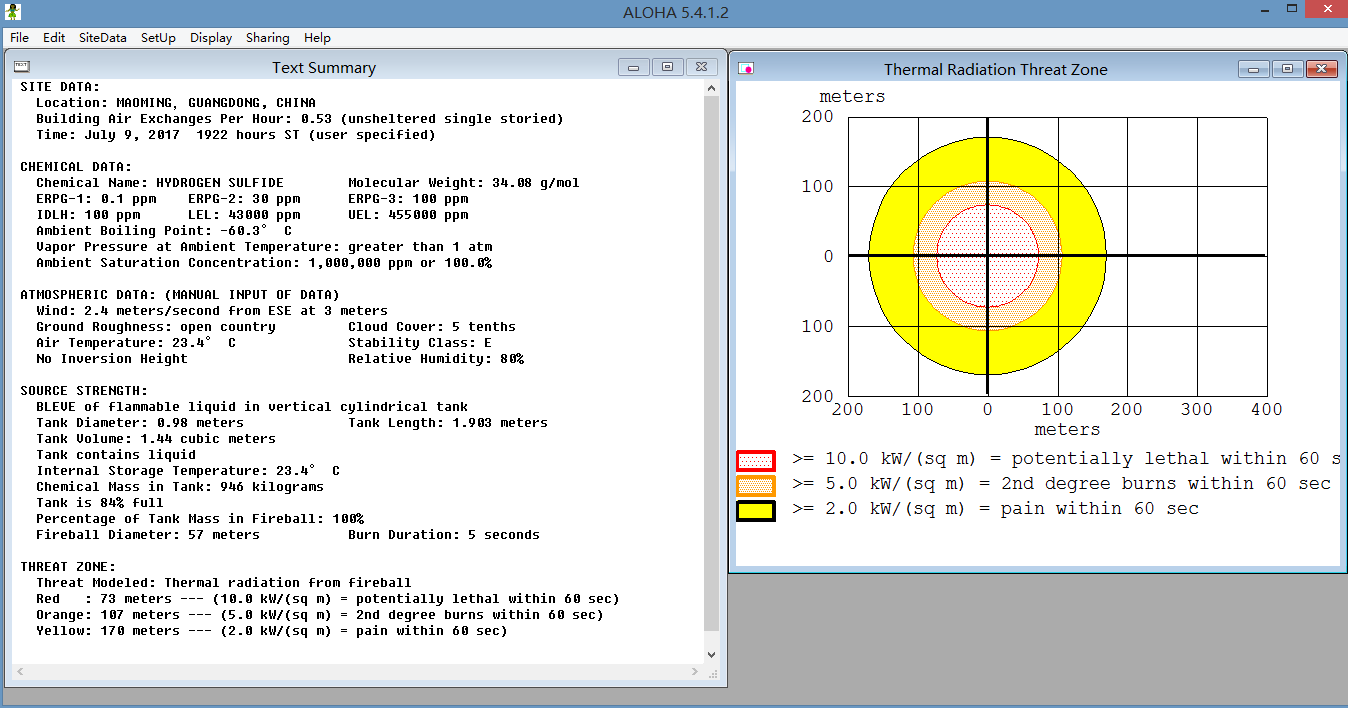Click Chemical Name HYDROGEN SULFIDE text
Viewport: 1348px width, 708px height.
click(160, 183)
